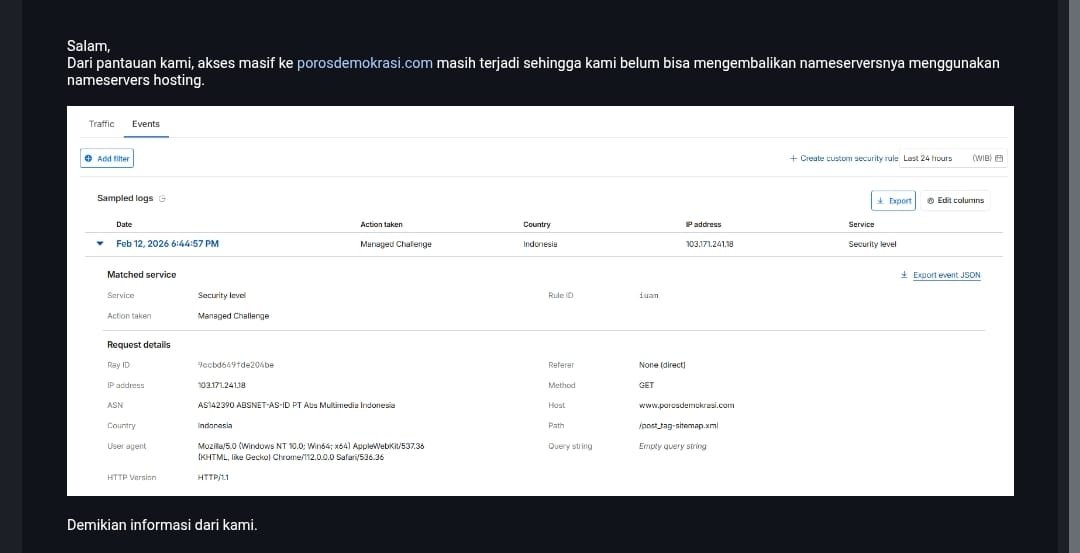Open the Edit columns button
This screenshot has width=1080, height=553.
click(x=955, y=200)
